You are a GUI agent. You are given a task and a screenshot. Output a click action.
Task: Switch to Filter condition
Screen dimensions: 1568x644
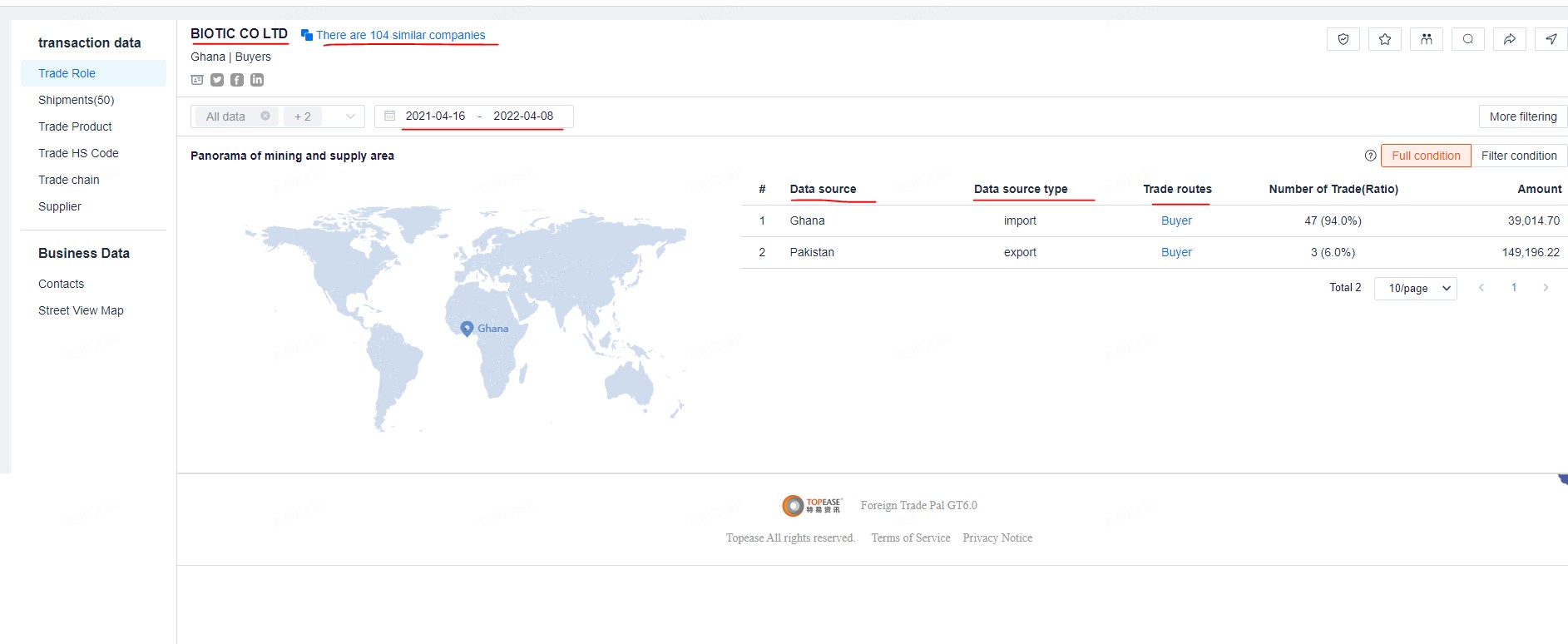pyautogui.click(x=1519, y=156)
